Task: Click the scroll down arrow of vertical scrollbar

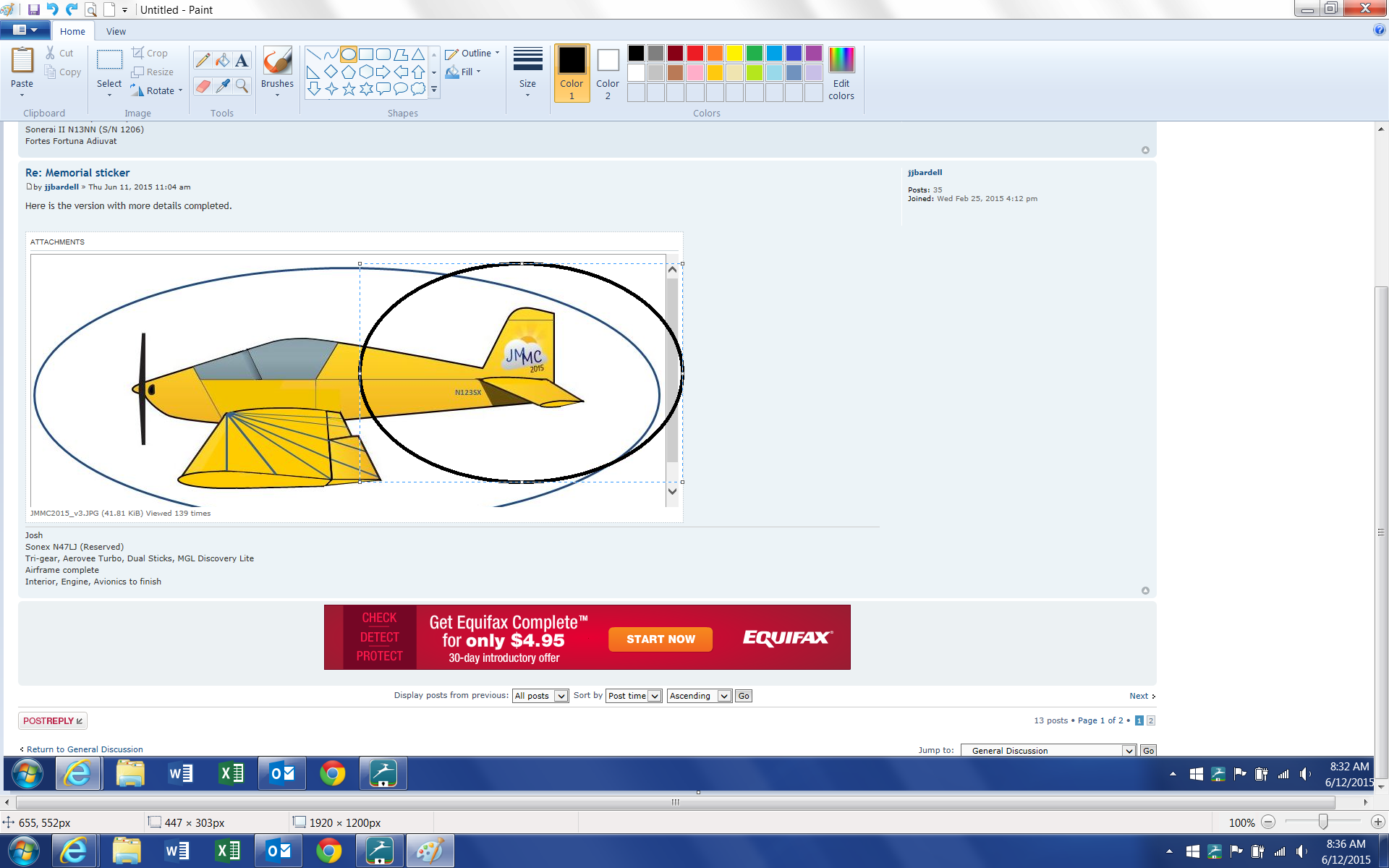Action: tap(1381, 786)
